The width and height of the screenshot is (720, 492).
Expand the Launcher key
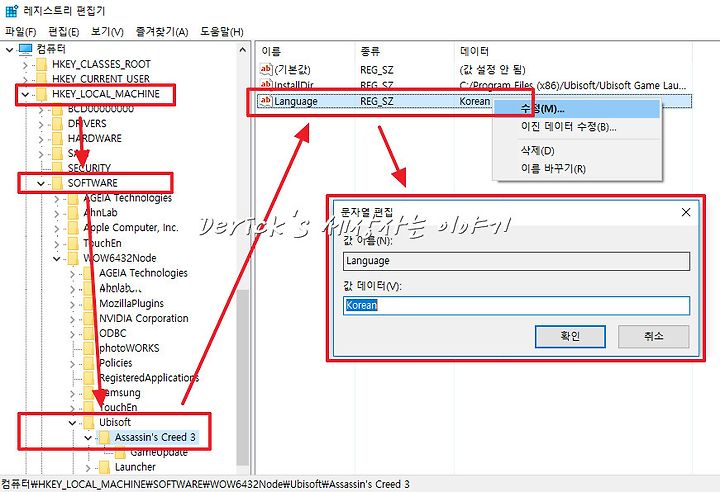[88, 468]
